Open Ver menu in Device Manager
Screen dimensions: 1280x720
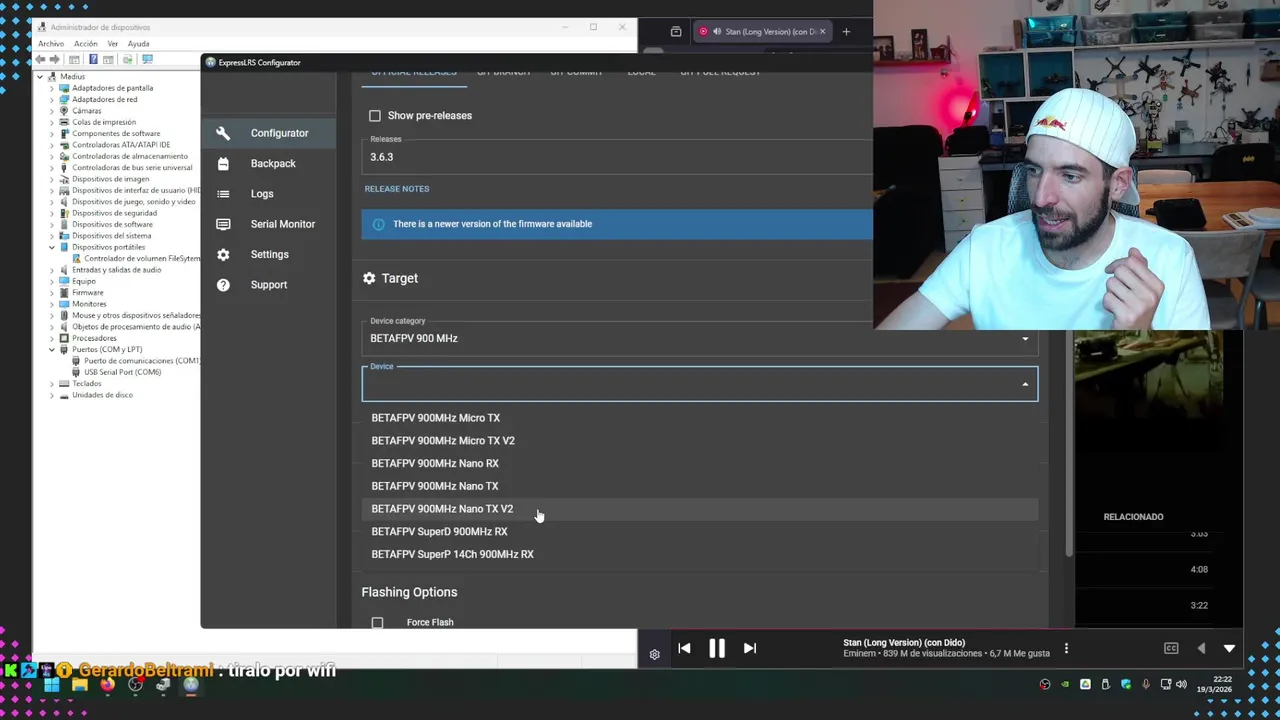pos(113,44)
